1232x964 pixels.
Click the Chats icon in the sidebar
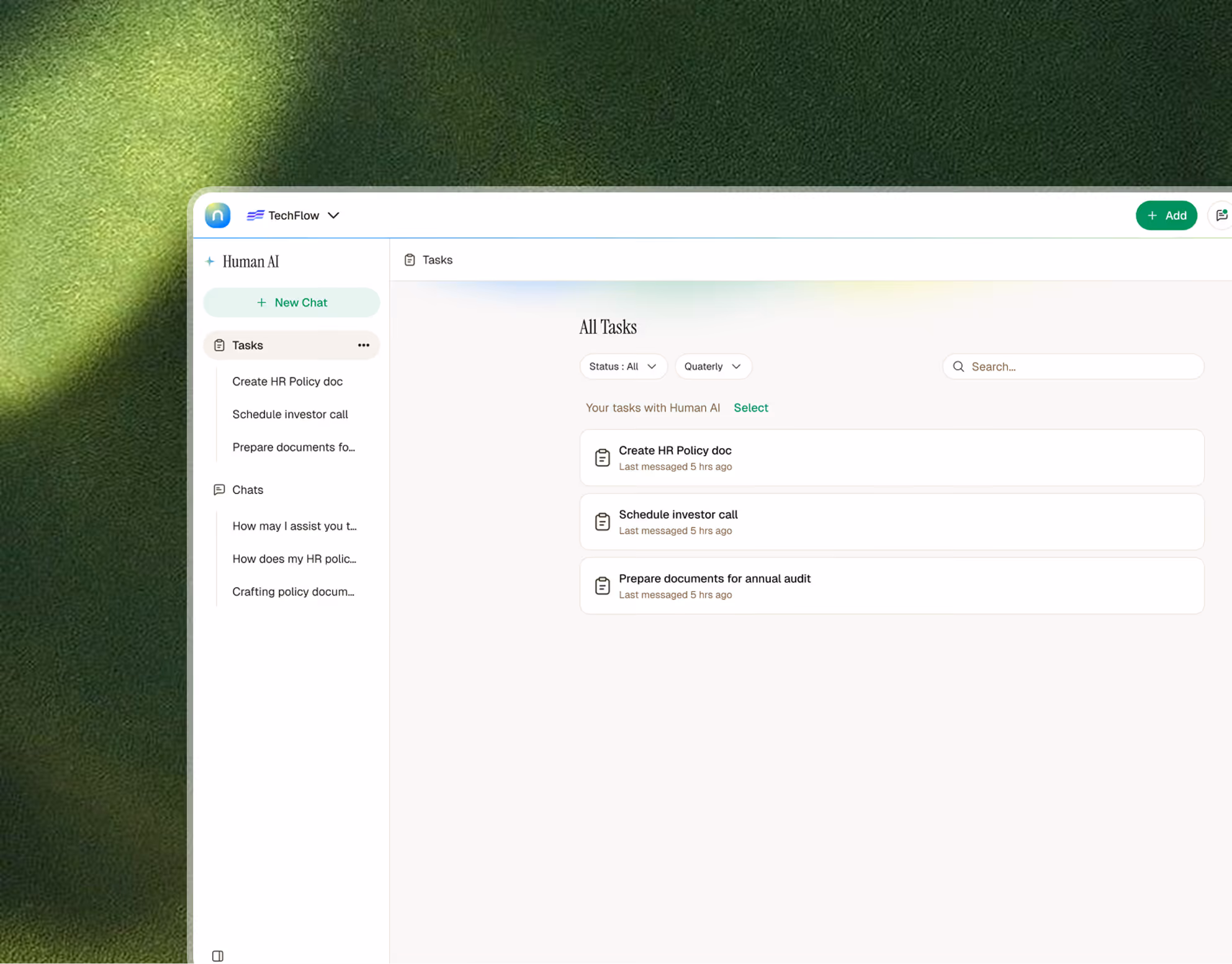click(x=218, y=490)
